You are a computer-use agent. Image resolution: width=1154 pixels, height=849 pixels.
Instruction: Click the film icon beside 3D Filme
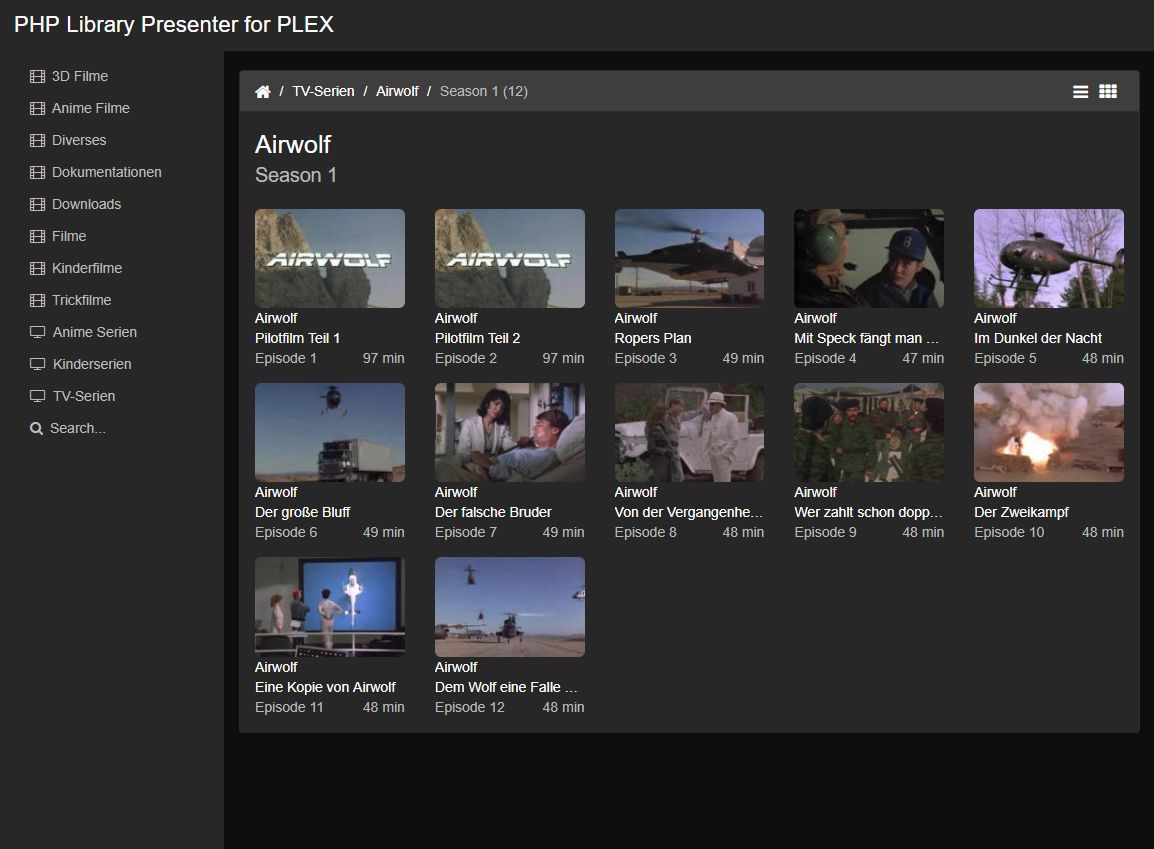click(x=38, y=76)
